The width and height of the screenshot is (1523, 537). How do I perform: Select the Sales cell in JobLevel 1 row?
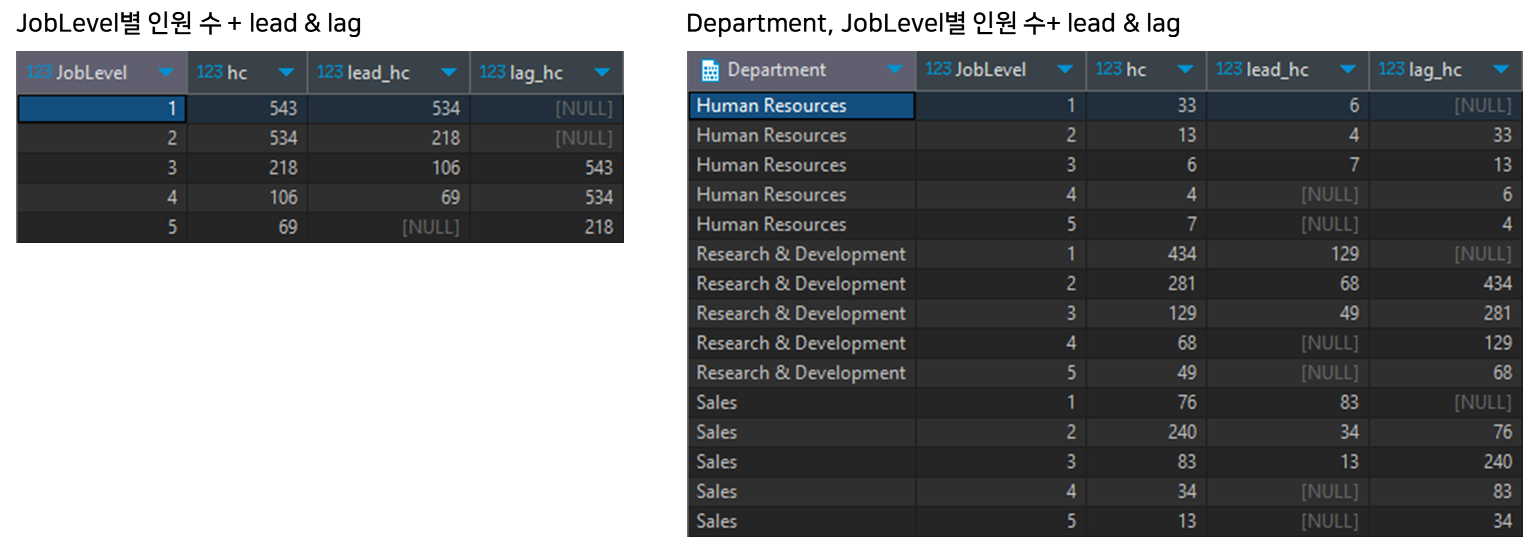(x=802, y=402)
